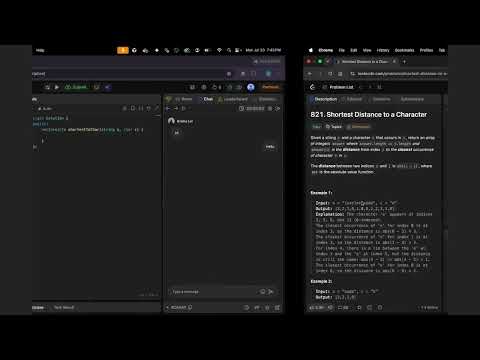This screenshot has width=480, height=360.
Task: Switch to the Leaderboard tab in the chat panel
Action: click(x=233, y=99)
